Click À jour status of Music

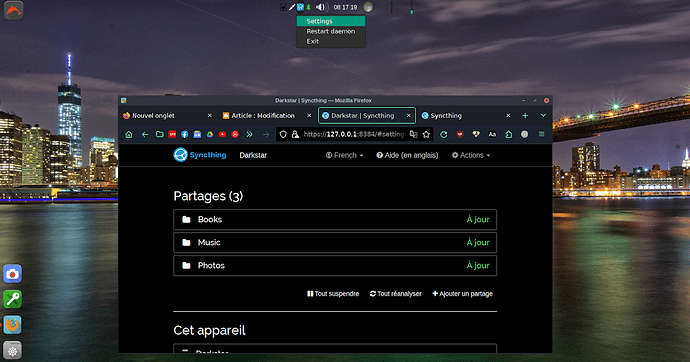click(x=478, y=242)
